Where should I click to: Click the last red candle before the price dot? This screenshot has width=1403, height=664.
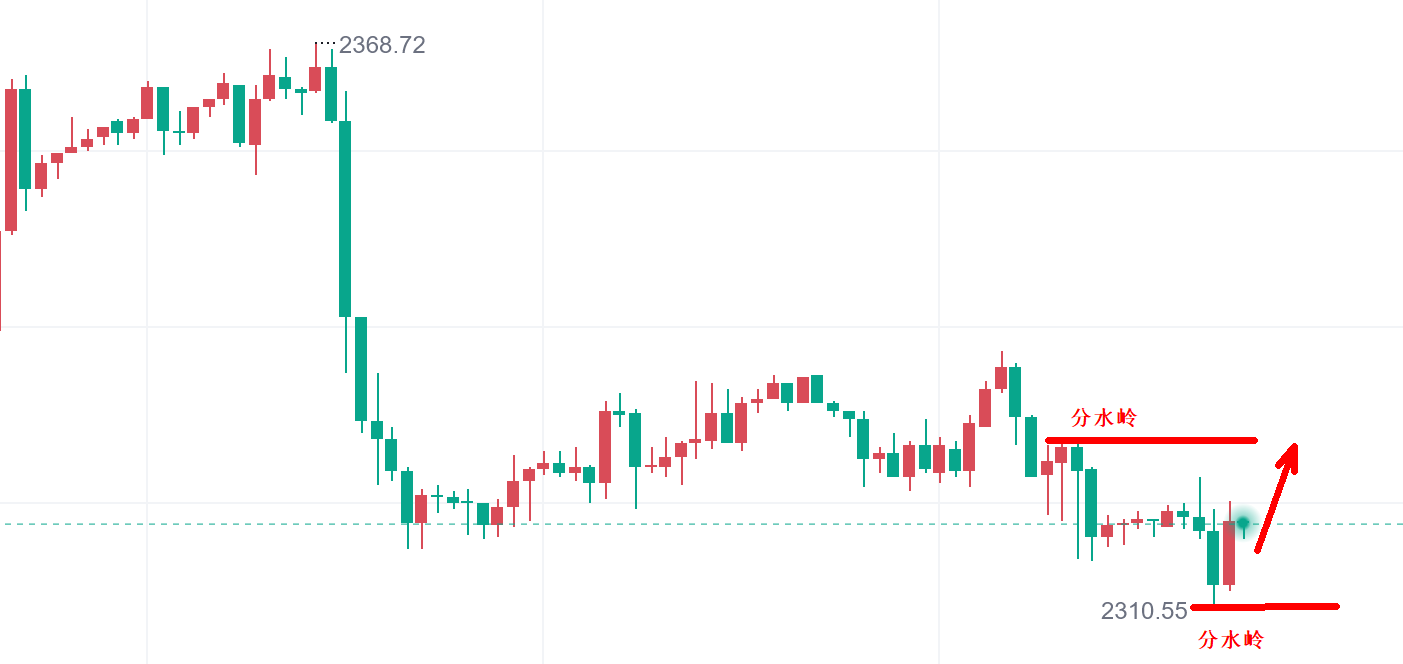coord(1229,552)
